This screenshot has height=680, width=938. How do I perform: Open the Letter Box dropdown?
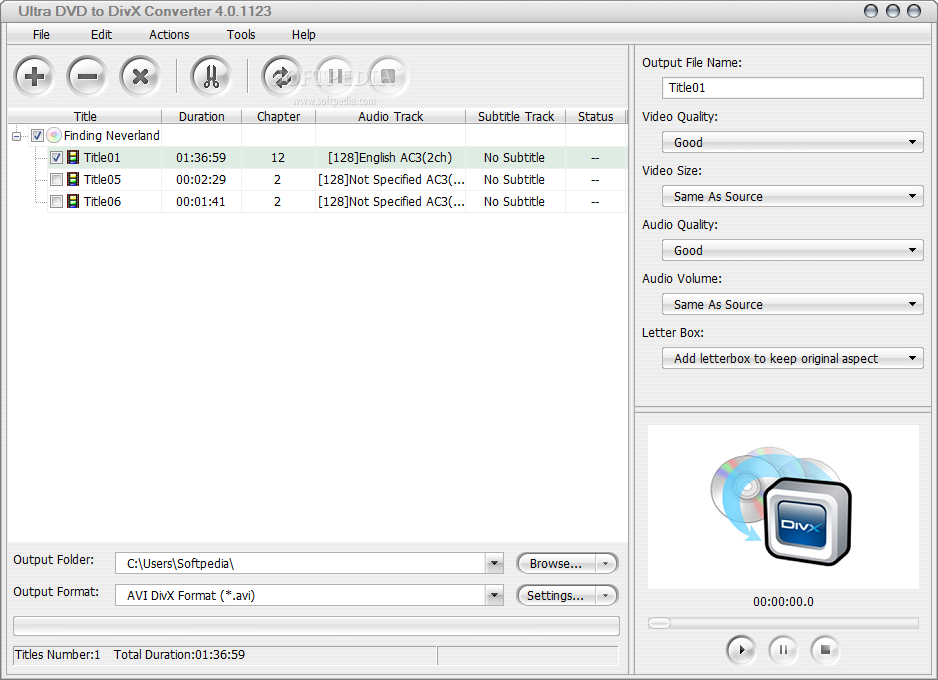793,358
